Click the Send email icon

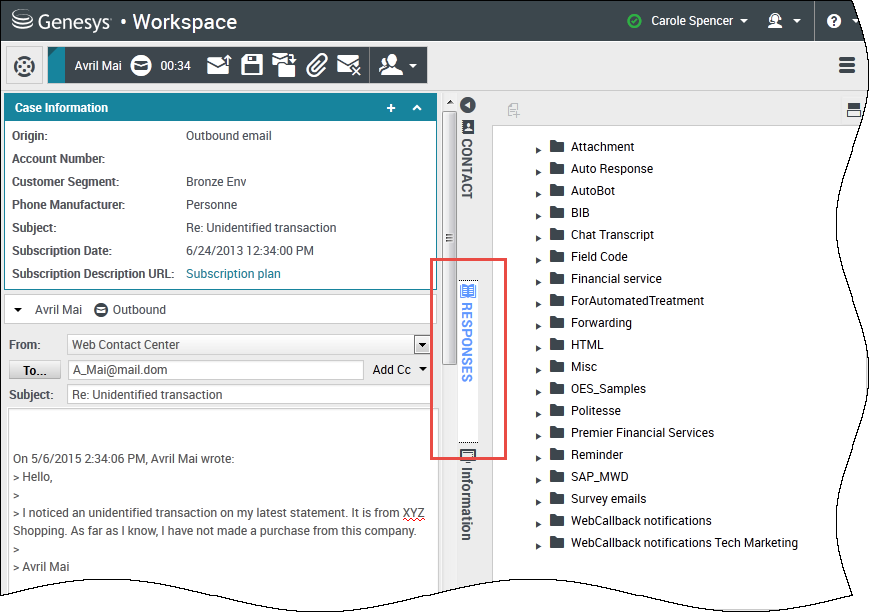tap(219, 66)
